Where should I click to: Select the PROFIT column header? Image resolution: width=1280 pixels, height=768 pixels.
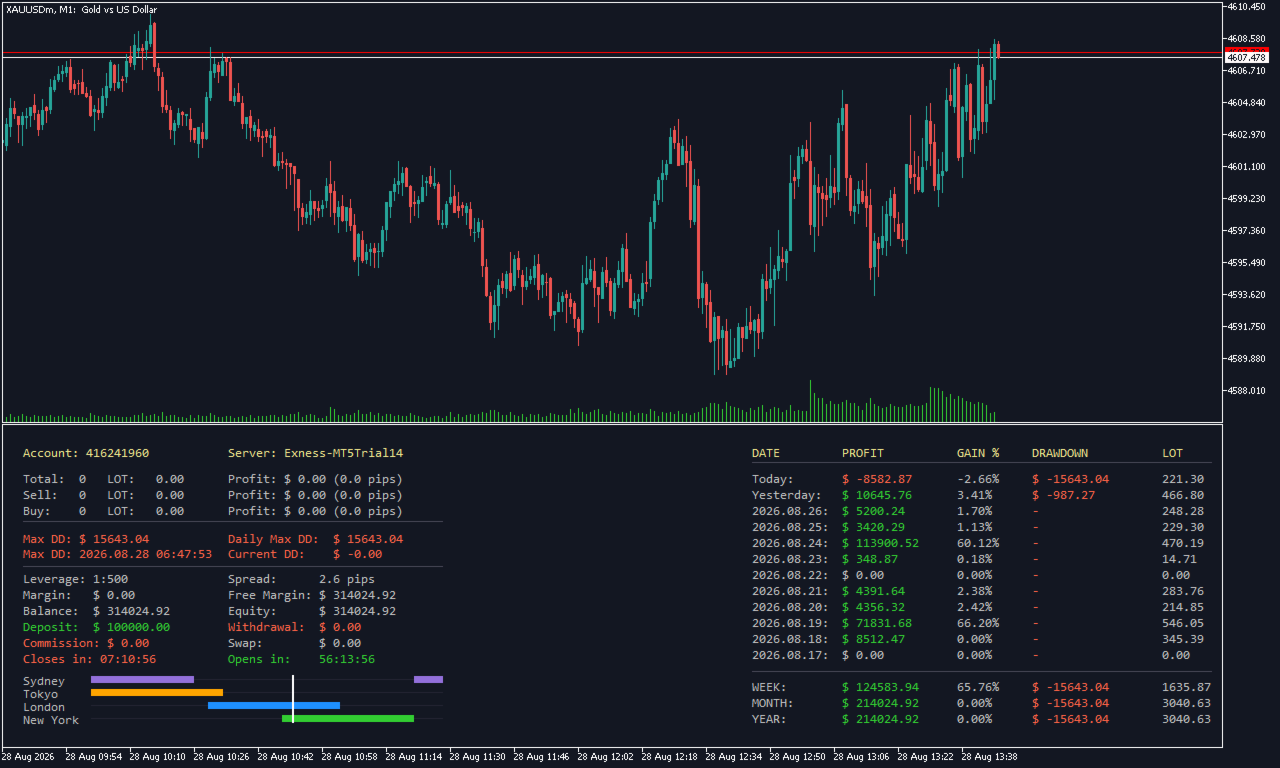click(863, 453)
